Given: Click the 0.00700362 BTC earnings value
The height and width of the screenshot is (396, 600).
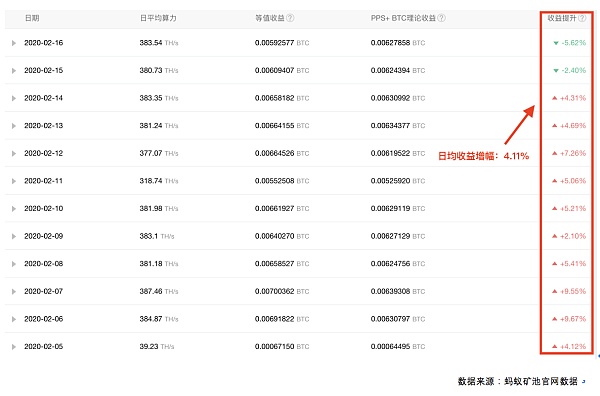Looking at the screenshot, I should tap(282, 291).
